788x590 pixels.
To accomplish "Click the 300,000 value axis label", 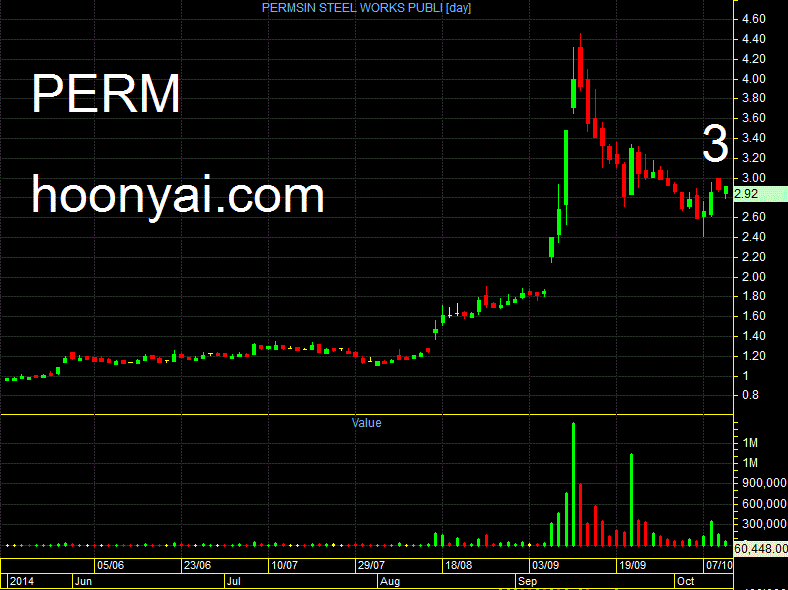I will (764, 524).
